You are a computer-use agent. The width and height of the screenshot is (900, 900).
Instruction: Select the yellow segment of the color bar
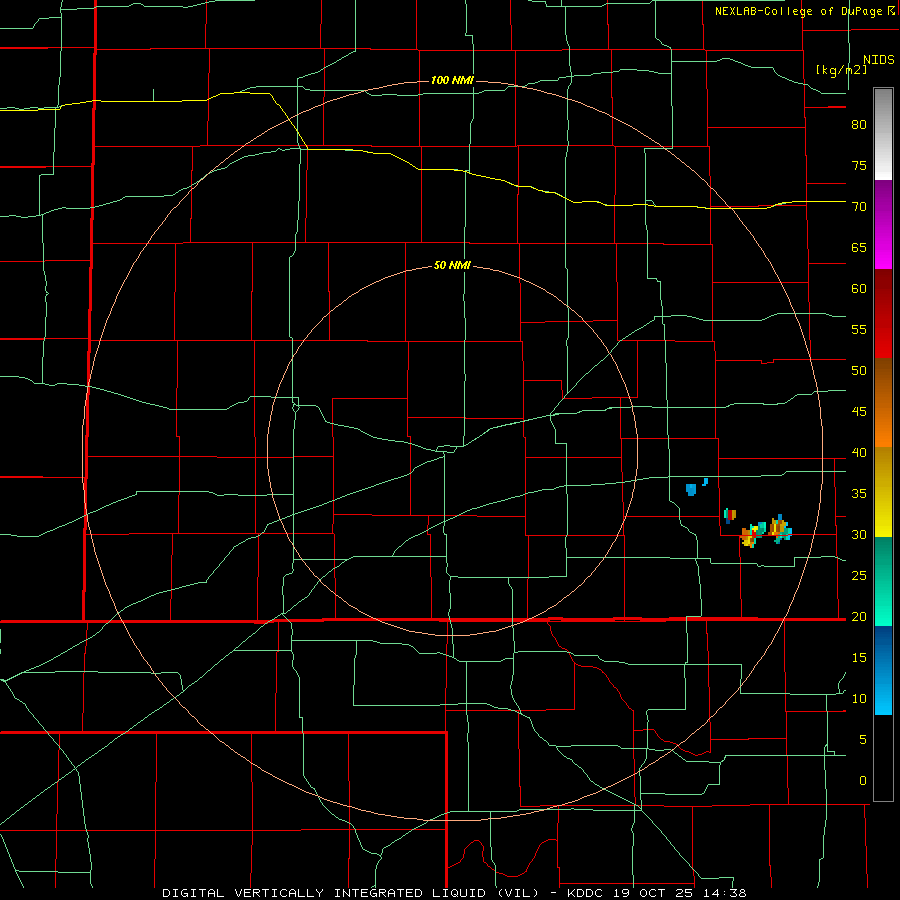pyautogui.click(x=883, y=491)
